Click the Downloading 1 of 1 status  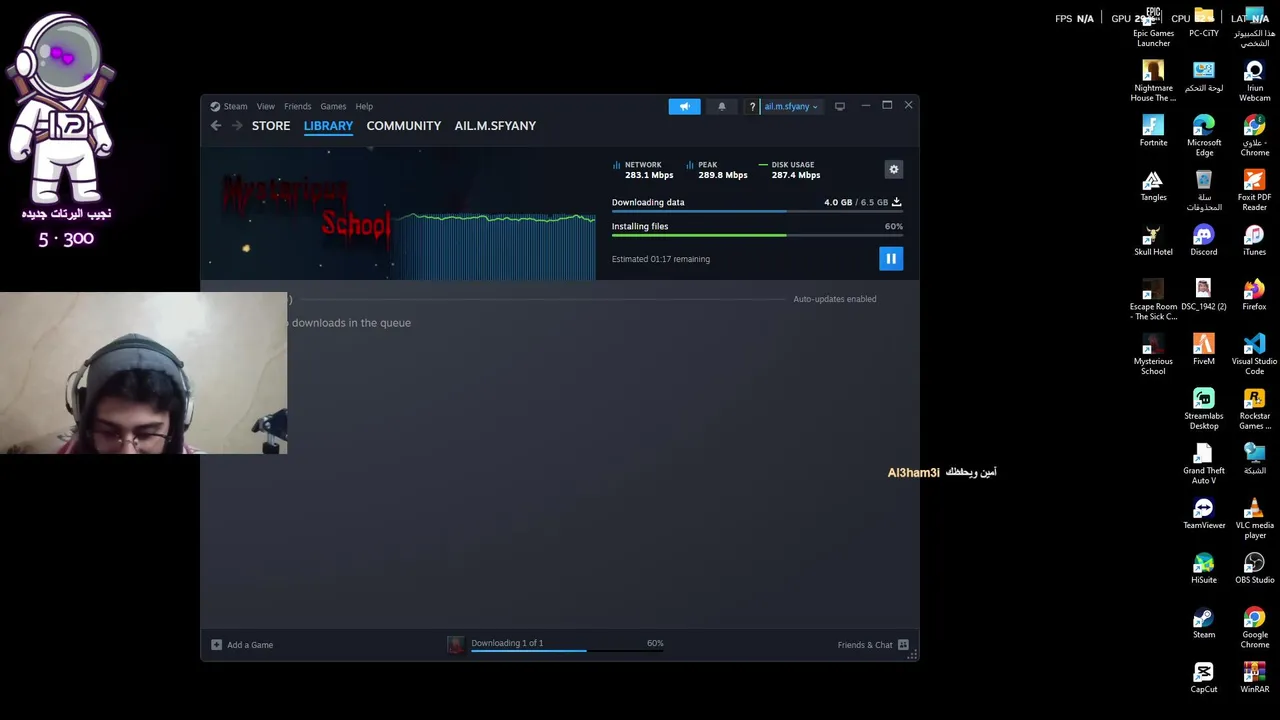507,643
